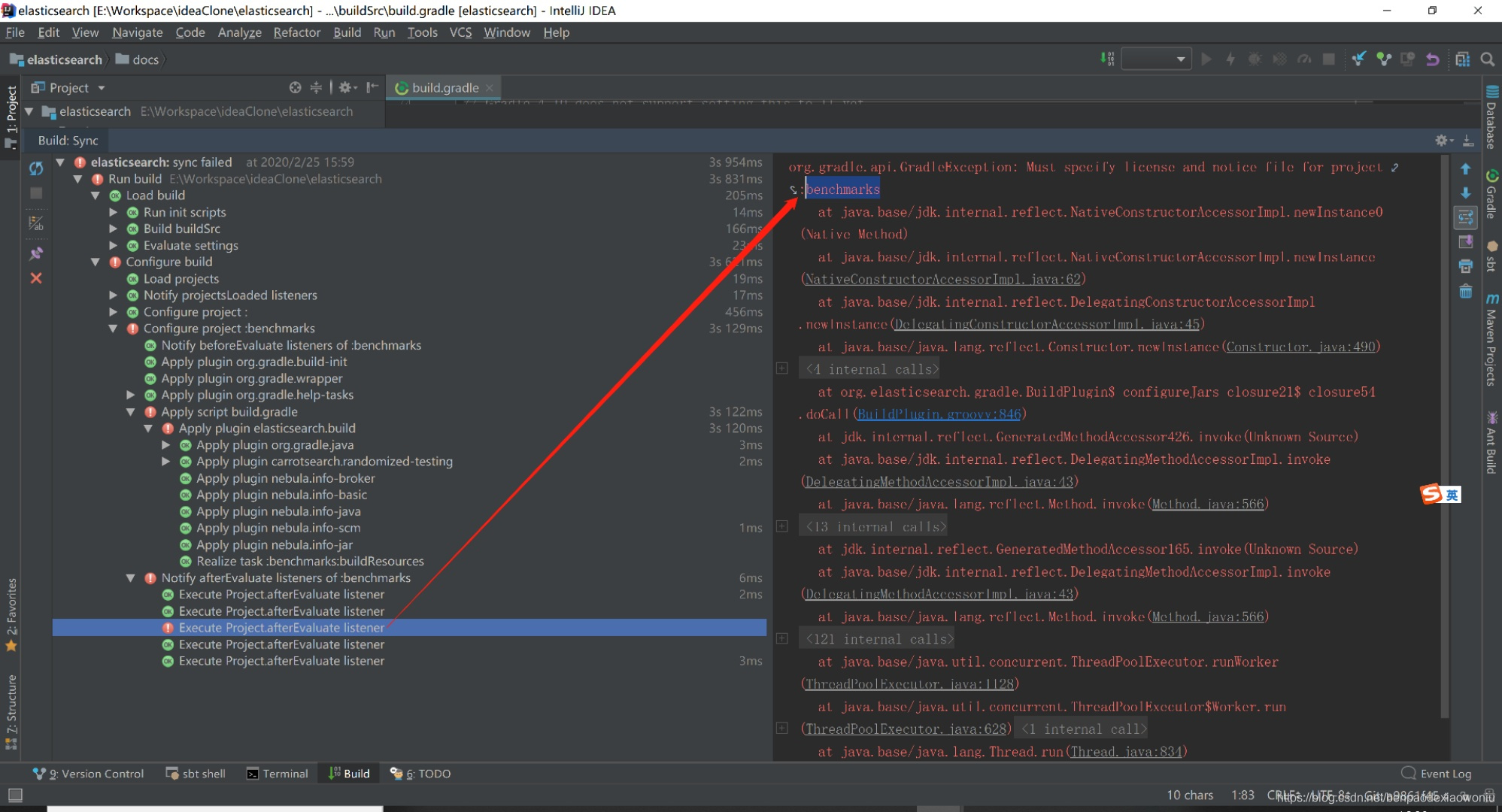Image resolution: width=1502 pixels, height=812 pixels.
Task: Open the Refactor menu
Action: (296, 32)
